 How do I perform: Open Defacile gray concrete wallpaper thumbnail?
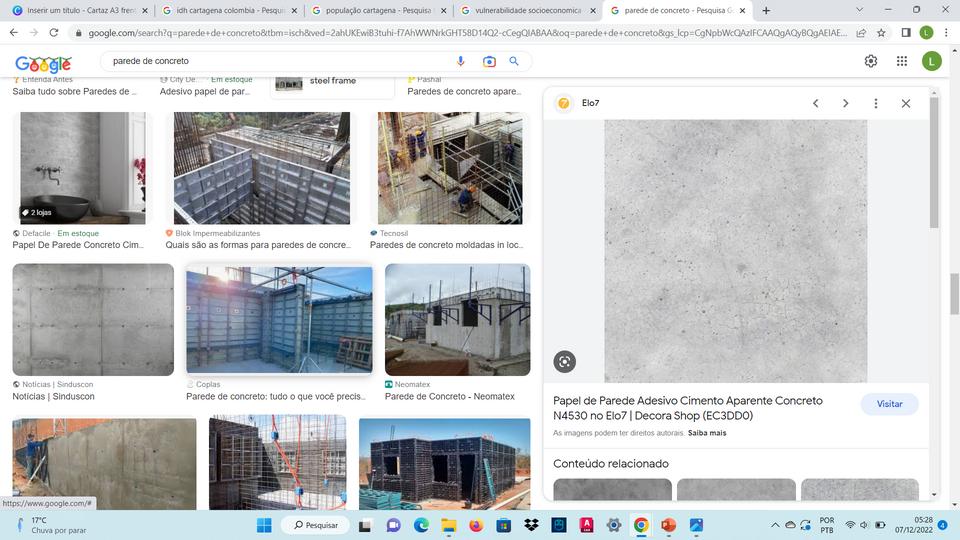pyautogui.click(x=83, y=168)
